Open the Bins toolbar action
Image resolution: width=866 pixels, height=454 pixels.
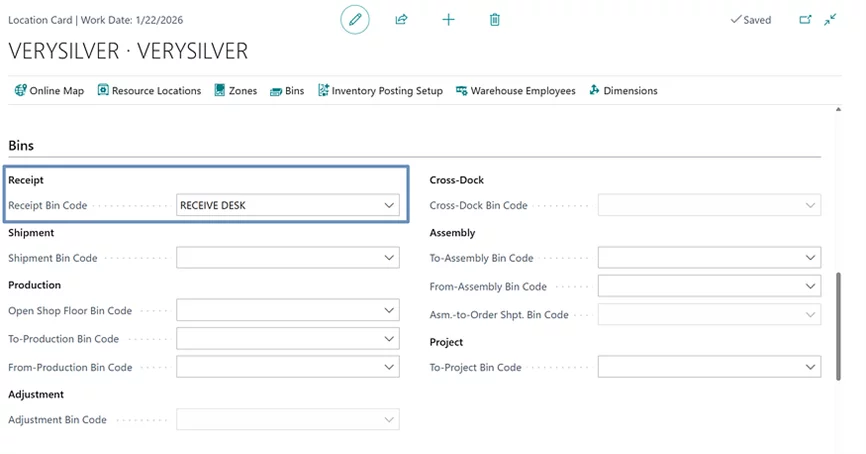click(x=287, y=91)
